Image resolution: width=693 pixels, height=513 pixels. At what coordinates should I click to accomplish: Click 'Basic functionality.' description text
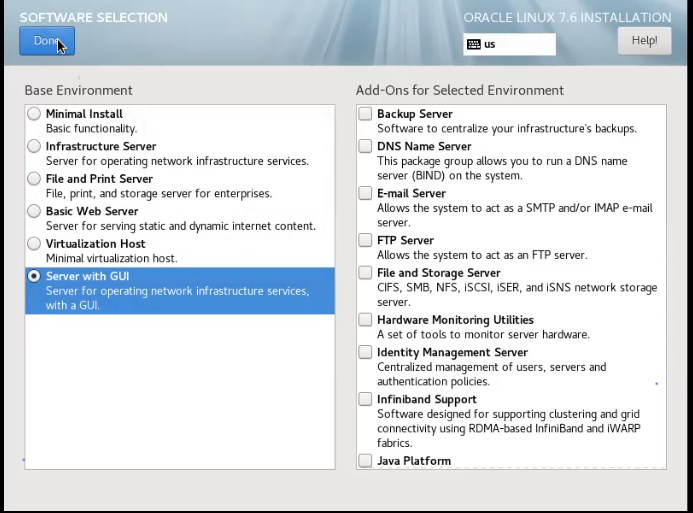coord(91,129)
